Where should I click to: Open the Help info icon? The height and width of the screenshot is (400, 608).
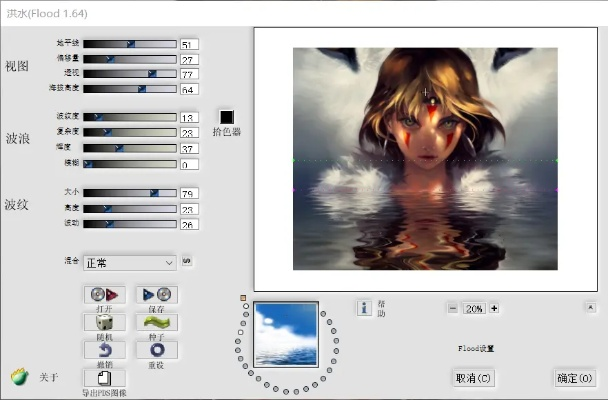365,307
